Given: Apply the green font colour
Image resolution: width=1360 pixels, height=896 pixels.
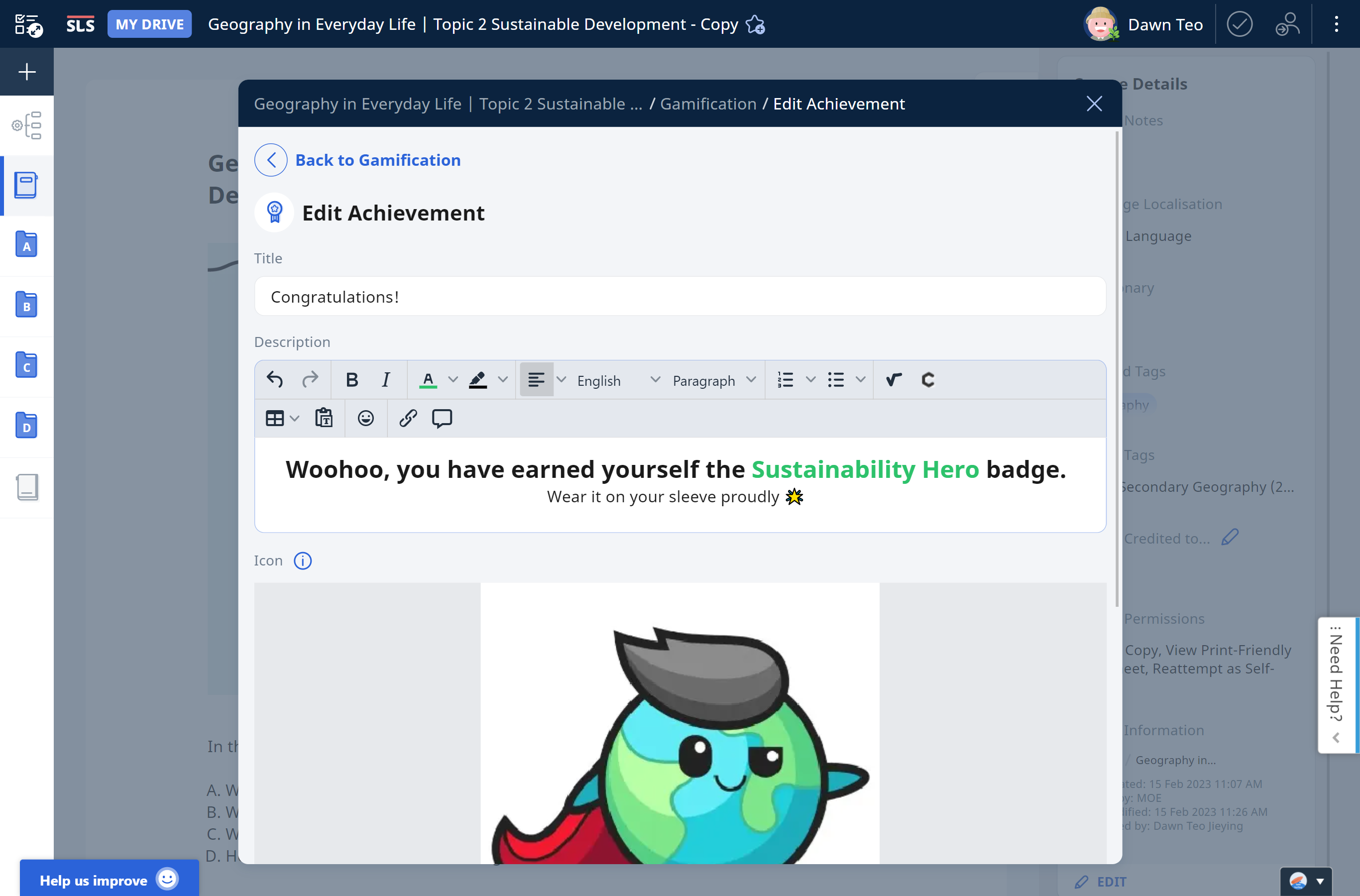Looking at the screenshot, I should tap(428, 379).
